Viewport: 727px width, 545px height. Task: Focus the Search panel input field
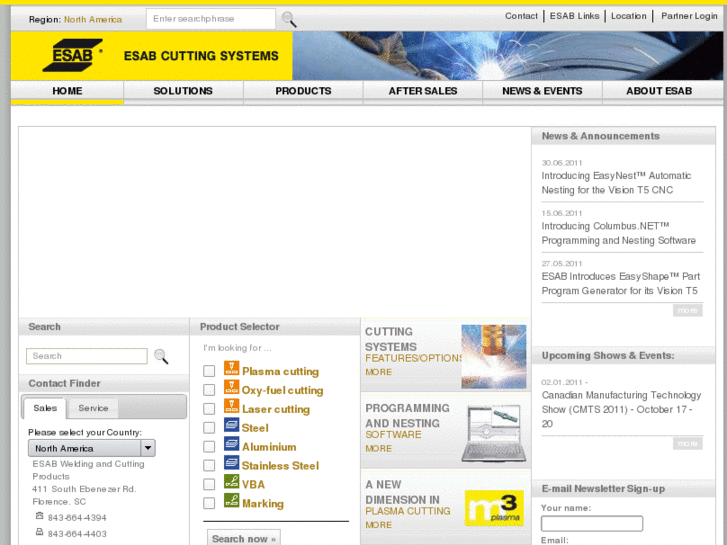[87, 356]
